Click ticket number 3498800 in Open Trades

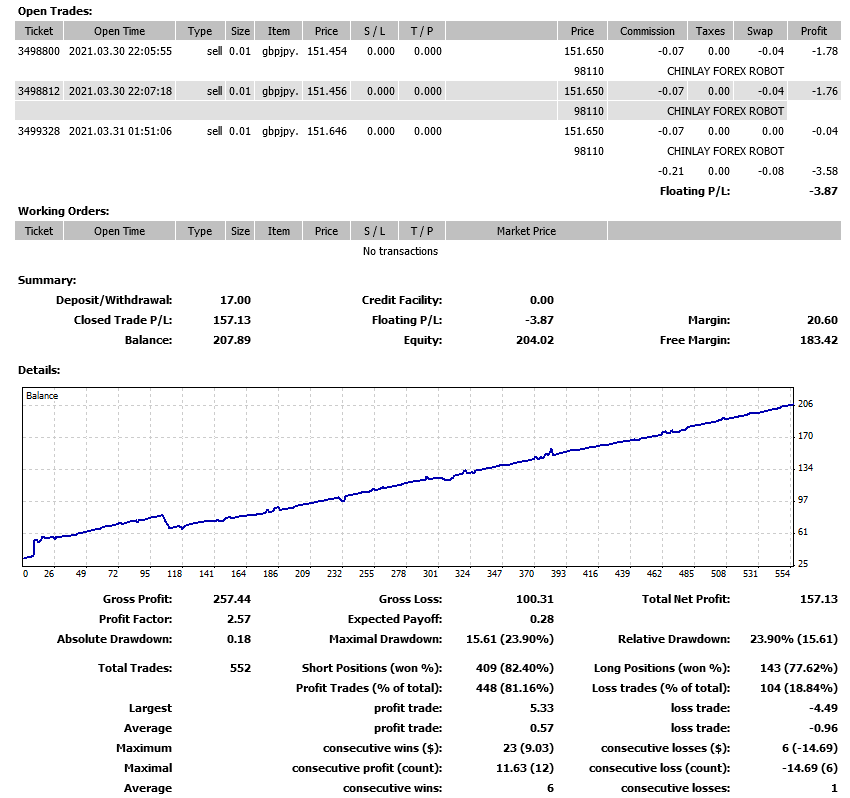coord(39,51)
